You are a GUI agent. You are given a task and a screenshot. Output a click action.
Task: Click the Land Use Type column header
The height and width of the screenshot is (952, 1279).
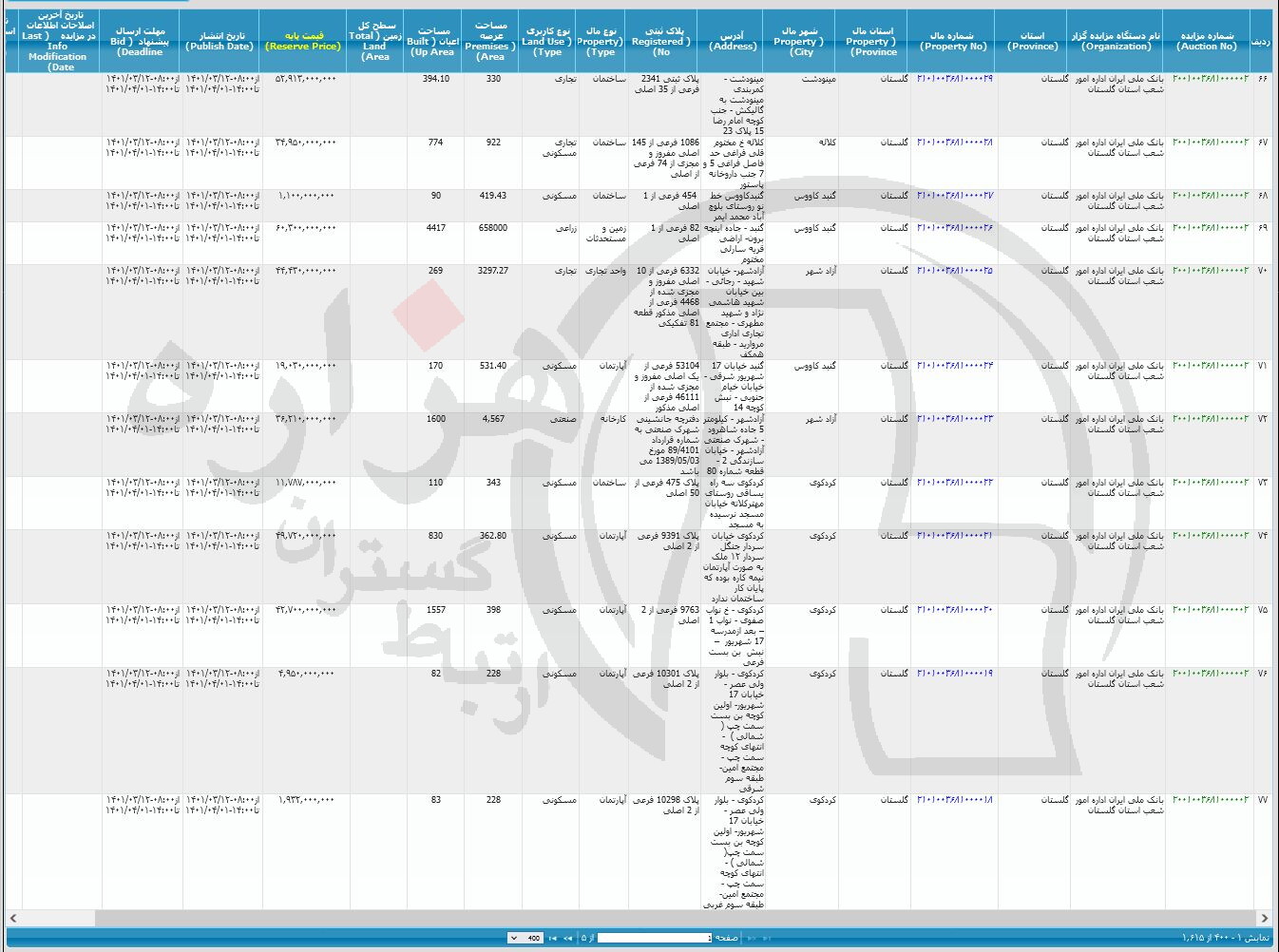(547, 41)
